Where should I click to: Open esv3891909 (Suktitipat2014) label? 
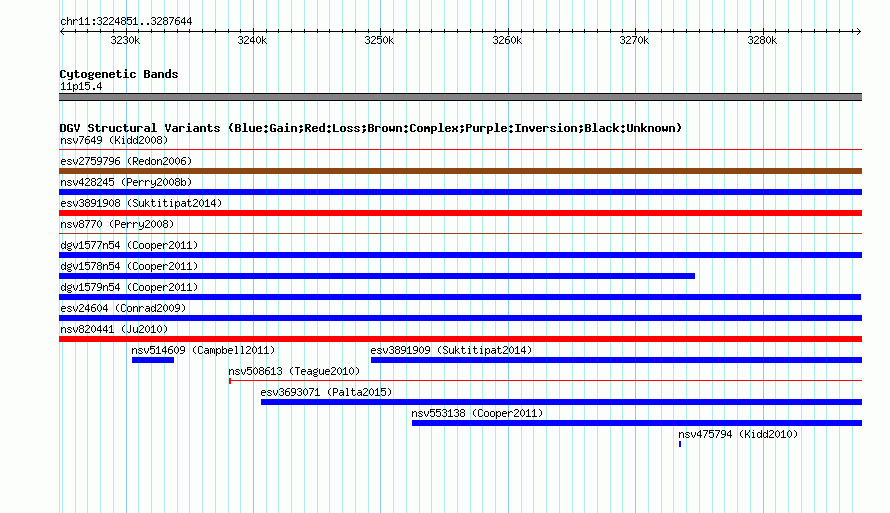[x=451, y=350]
